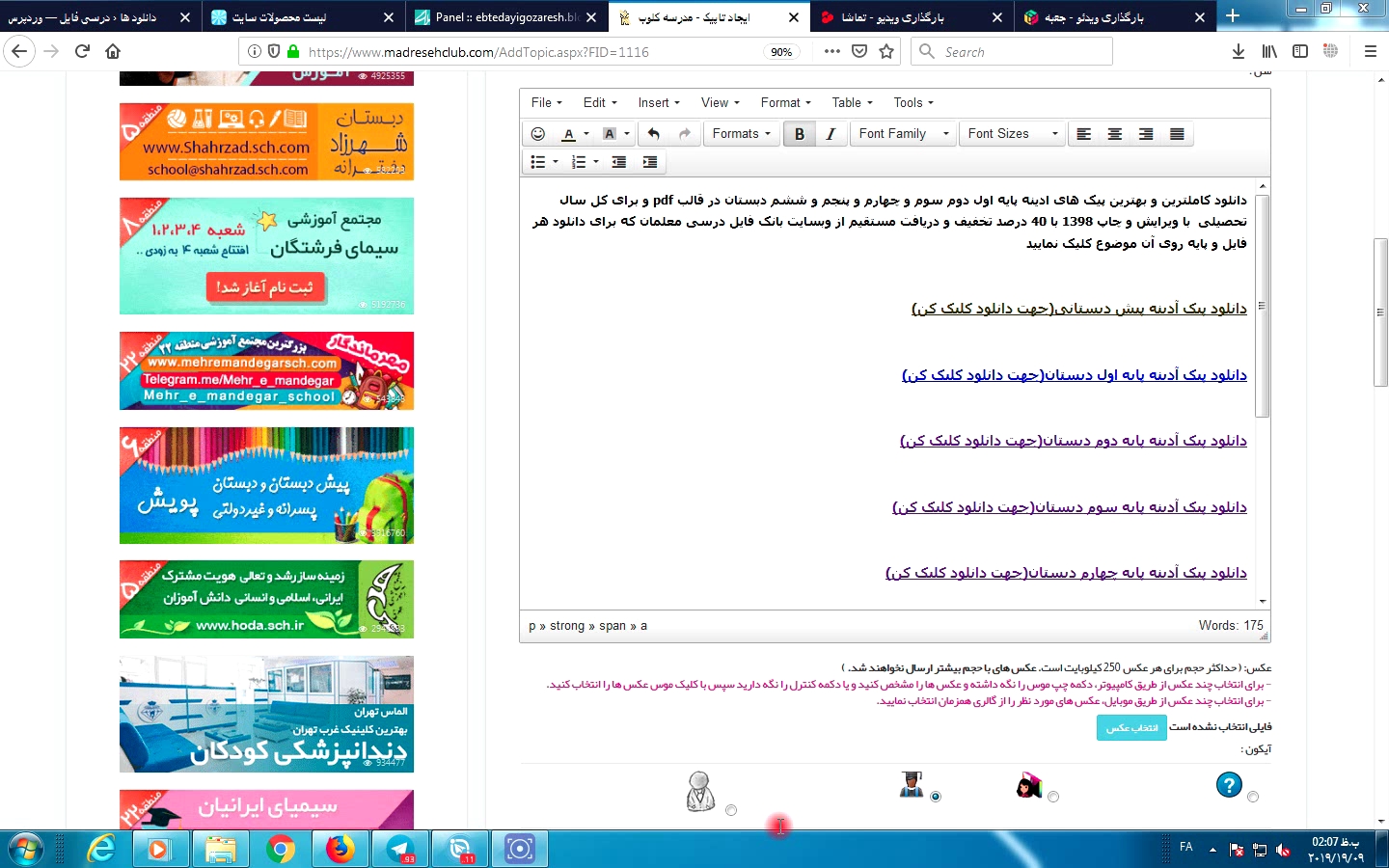Open the Font Family dropdown
The width and height of the screenshot is (1389, 868).
[904, 134]
